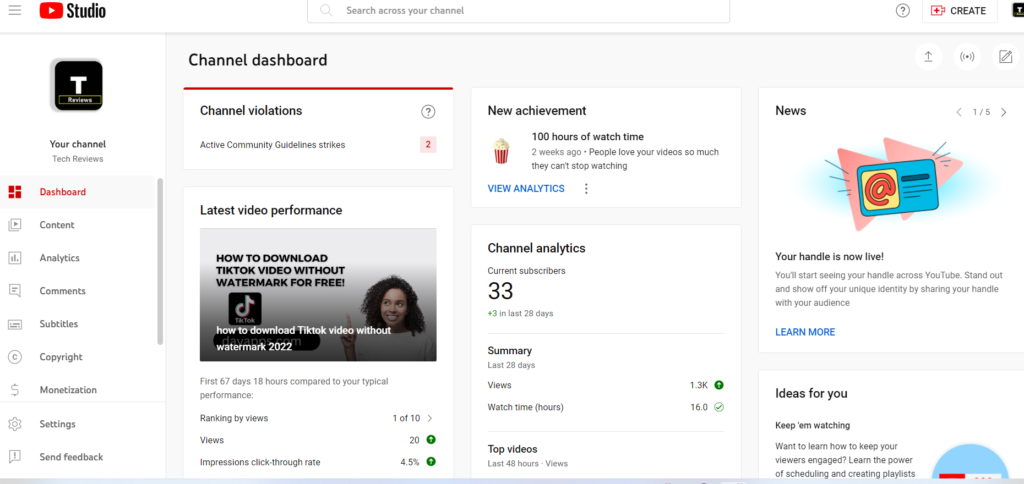Click the VIEW ANALYTICS link
The width and height of the screenshot is (1024, 484).
point(526,189)
